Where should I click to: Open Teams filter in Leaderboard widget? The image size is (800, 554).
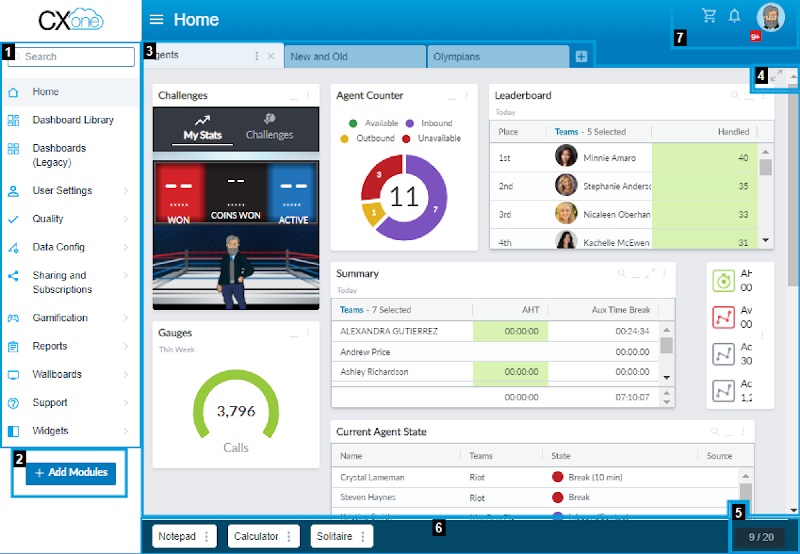click(590, 132)
